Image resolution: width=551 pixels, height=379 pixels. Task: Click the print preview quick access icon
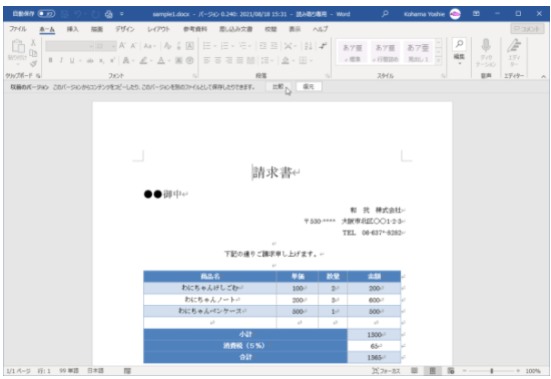point(109,14)
